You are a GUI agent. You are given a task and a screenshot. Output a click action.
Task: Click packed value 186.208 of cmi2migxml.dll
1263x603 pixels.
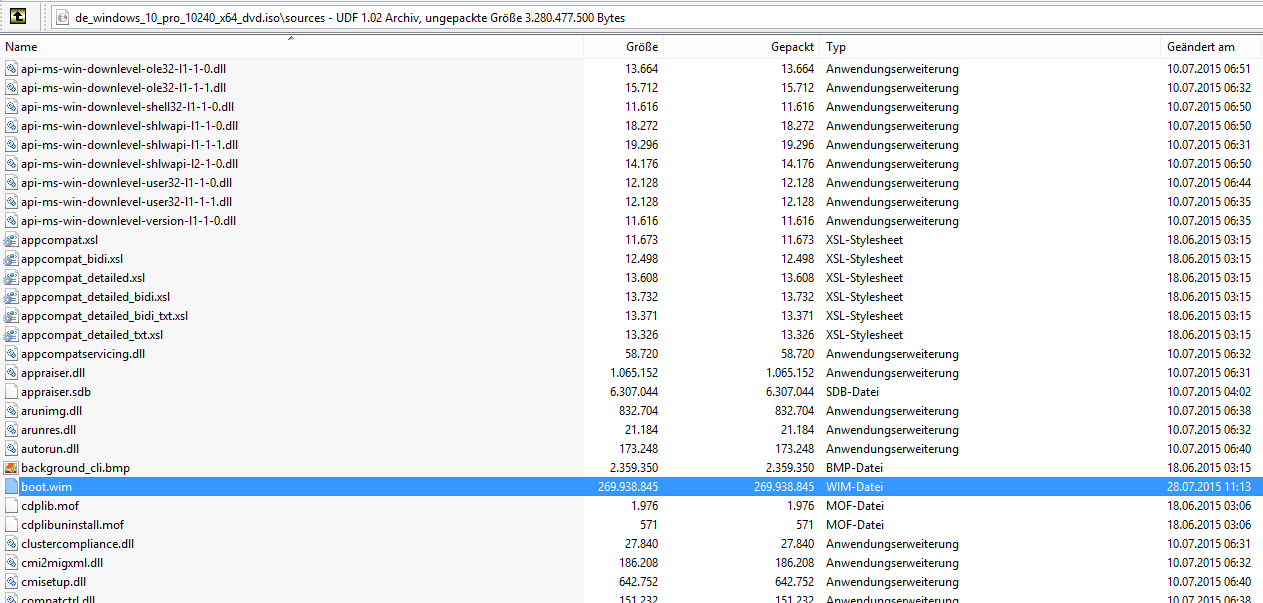click(x=795, y=563)
